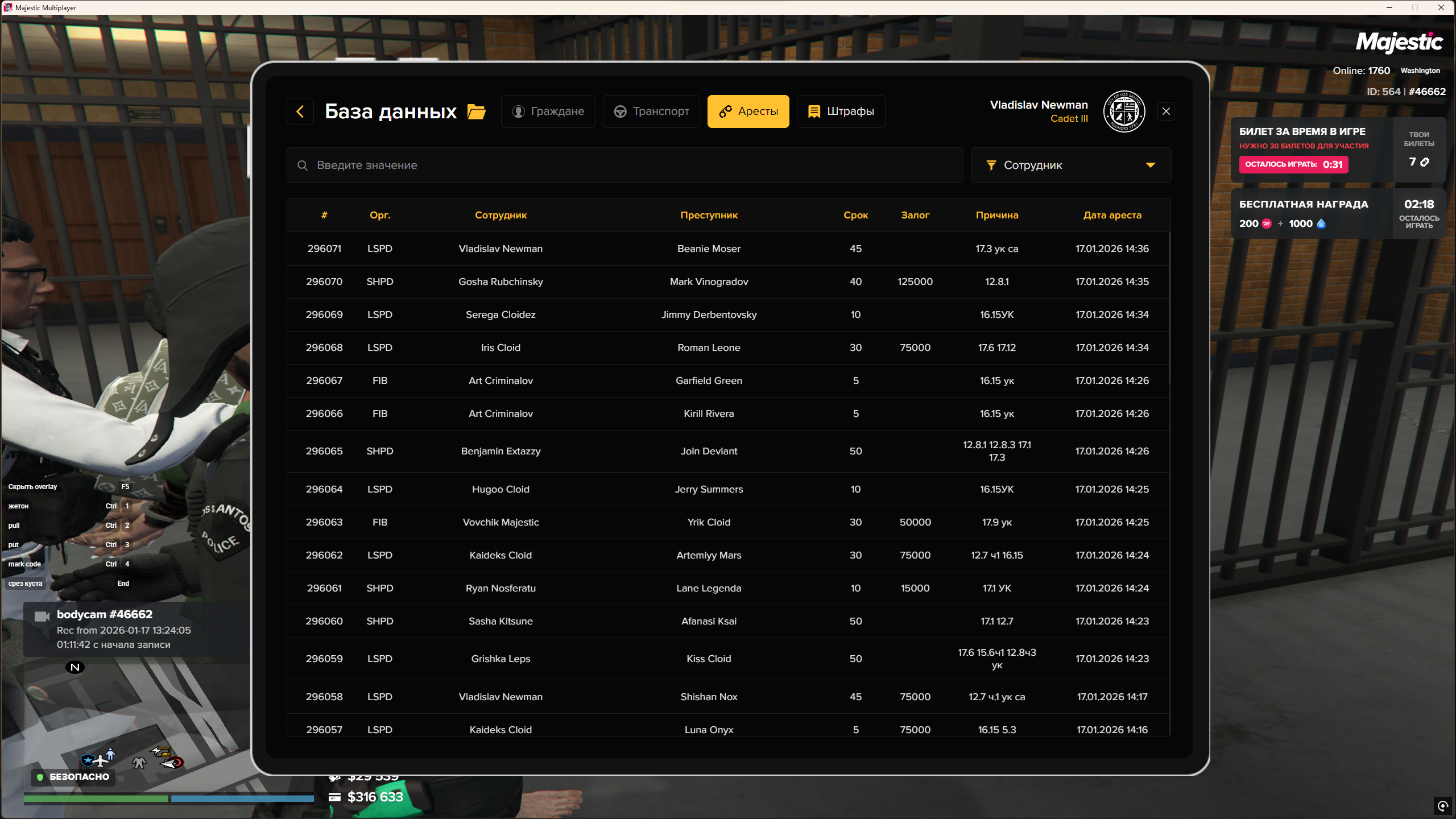Click the Аресты tab
The height and width of the screenshot is (819, 1456).
(x=748, y=111)
